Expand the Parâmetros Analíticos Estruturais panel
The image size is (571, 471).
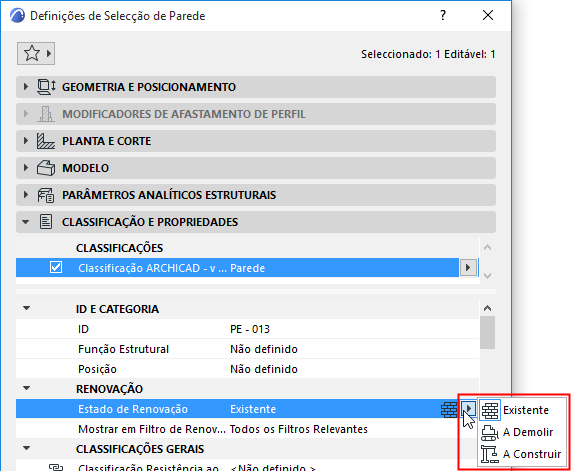point(25,195)
